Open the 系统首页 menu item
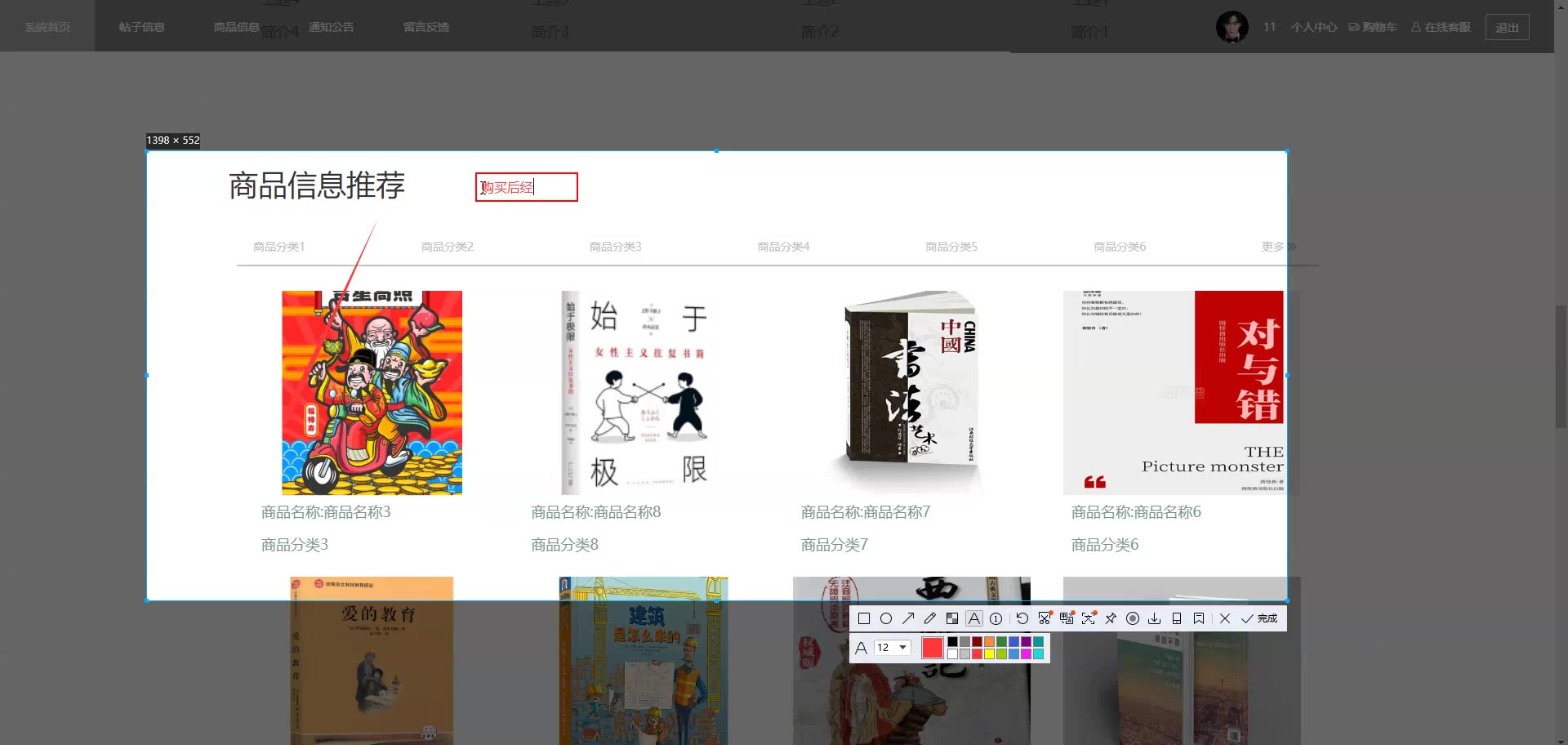The width and height of the screenshot is (1568, 745). pyautogui.click(x=47, y=27)
